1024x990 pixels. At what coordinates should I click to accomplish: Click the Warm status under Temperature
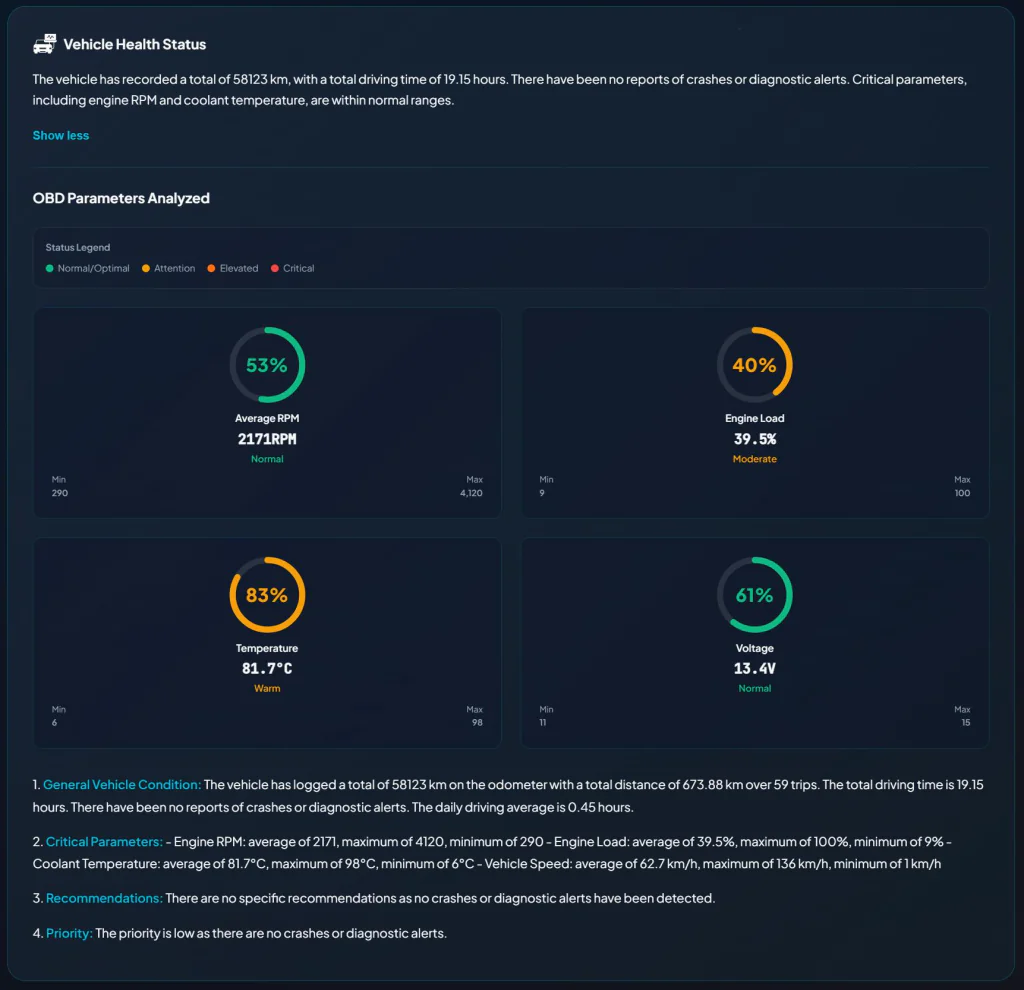coord(267,688)
